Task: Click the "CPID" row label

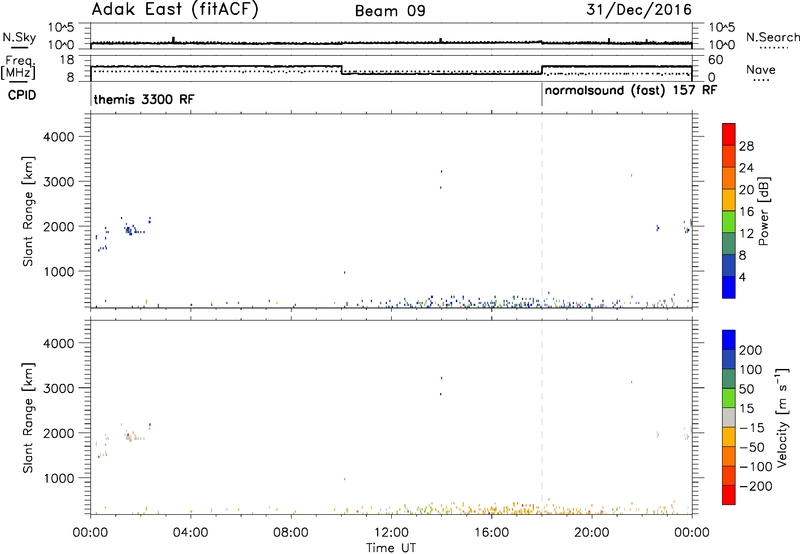Action: click(x=22, y=95)
